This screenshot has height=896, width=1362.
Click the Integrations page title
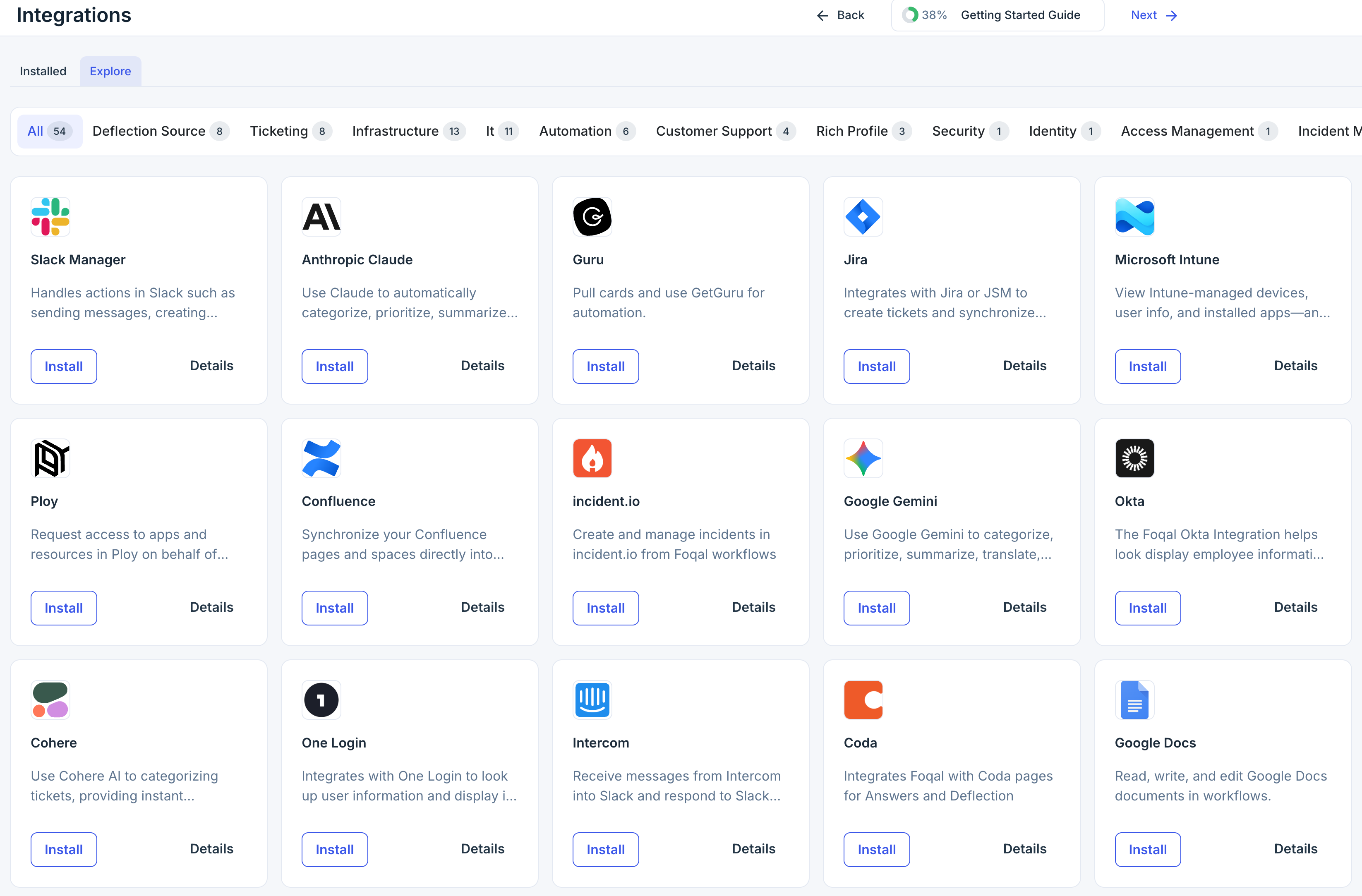[74, 15]
